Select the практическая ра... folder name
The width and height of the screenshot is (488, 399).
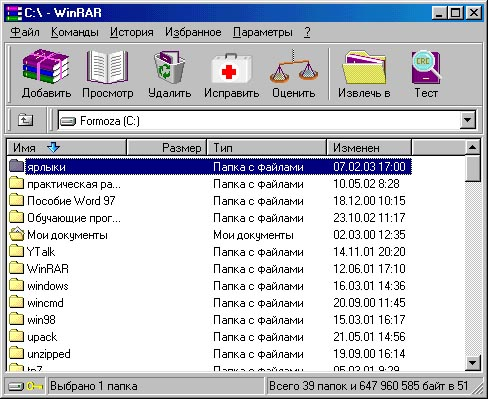click(x=74, y=184)
